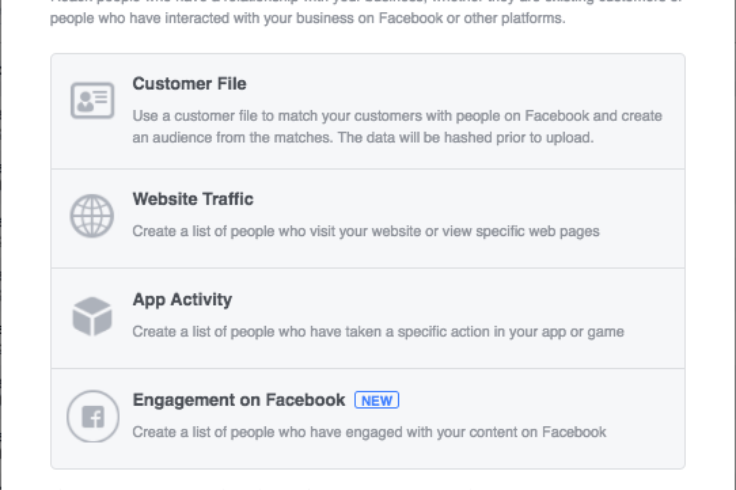Click the blue NEW badge
Screen dimensions: 736x490
coord(377,400)
